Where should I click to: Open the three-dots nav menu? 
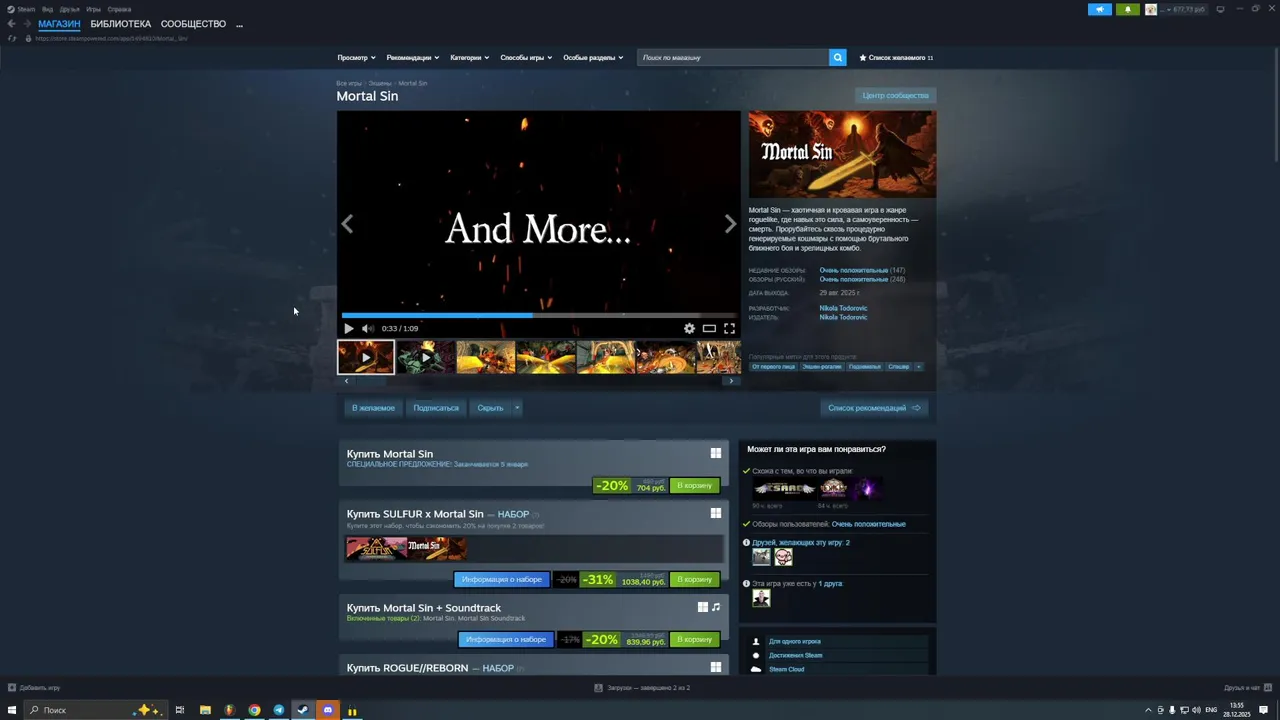coord(239,24)
